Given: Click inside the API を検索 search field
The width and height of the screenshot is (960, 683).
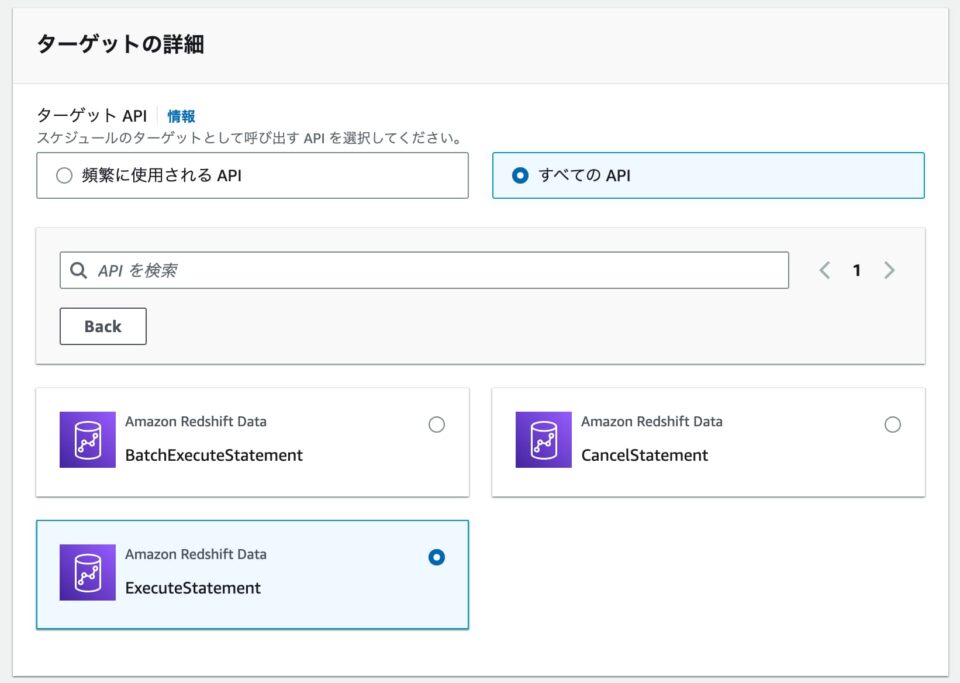Looking at the screenshot, I should point(300,269).
